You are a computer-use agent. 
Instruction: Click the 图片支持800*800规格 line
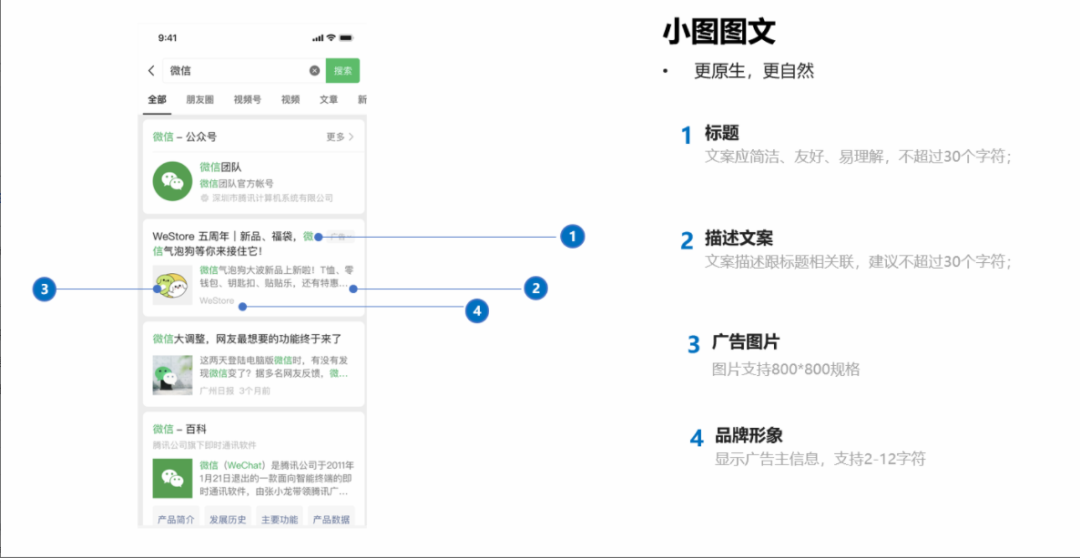tap(786, 369)
